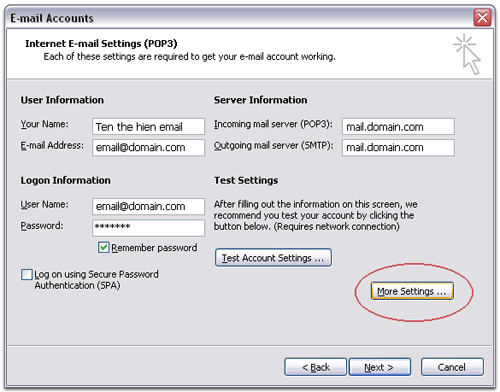The image size is (500, 392).
Task: Click the User Information section heading
Action: [62, 100]
